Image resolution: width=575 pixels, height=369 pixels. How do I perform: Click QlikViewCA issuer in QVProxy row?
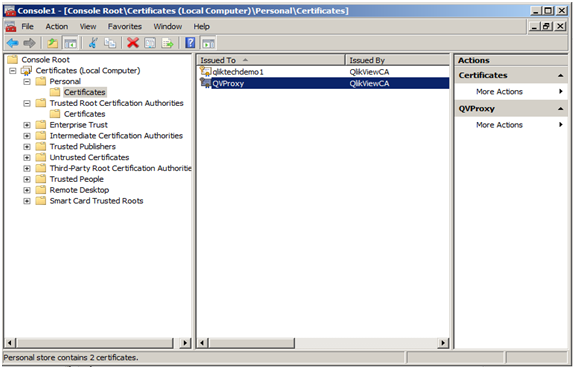pyautogui.click(x=369, y=83)
